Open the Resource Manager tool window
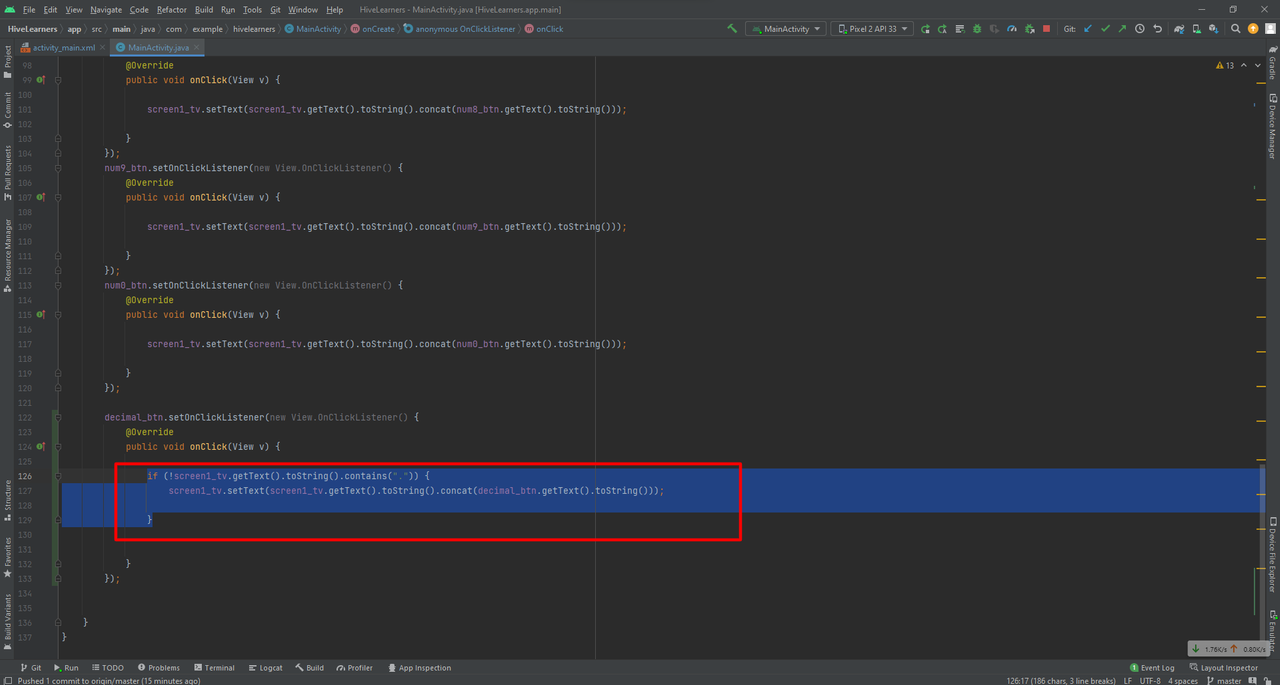 pyautogui.click(x=8, y=255)
